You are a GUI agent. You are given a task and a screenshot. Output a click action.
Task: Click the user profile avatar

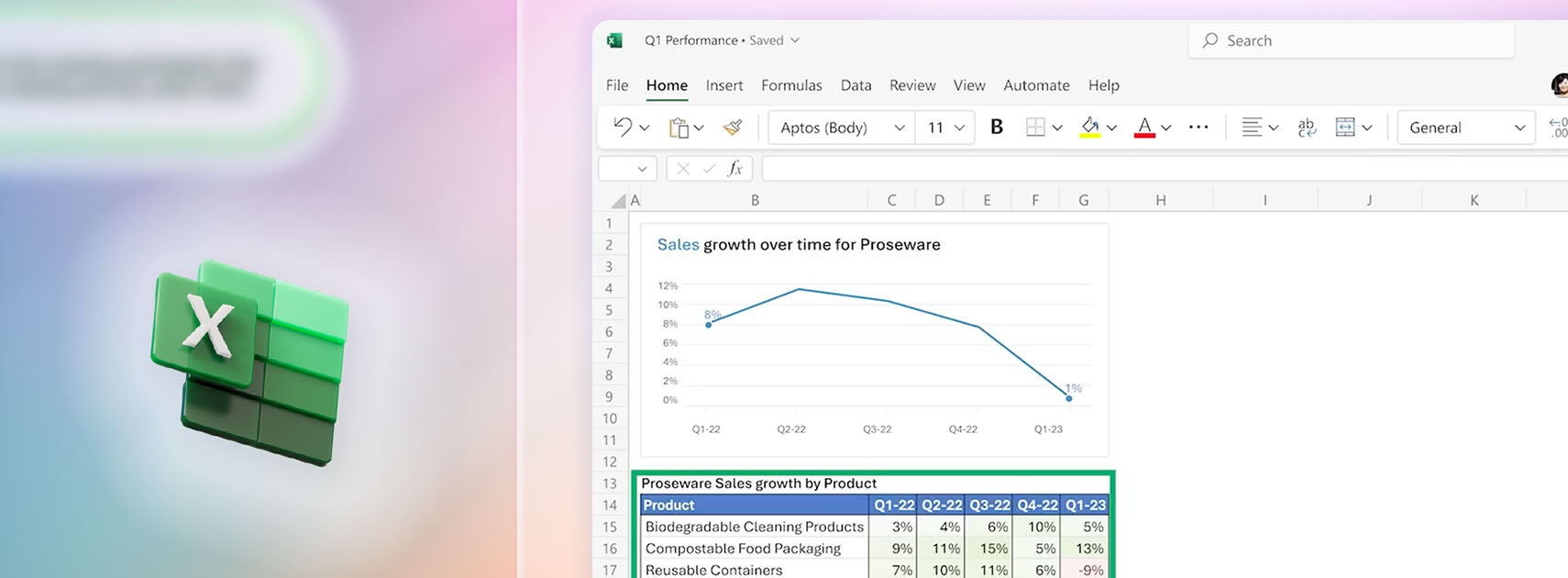pos(1559,85)
